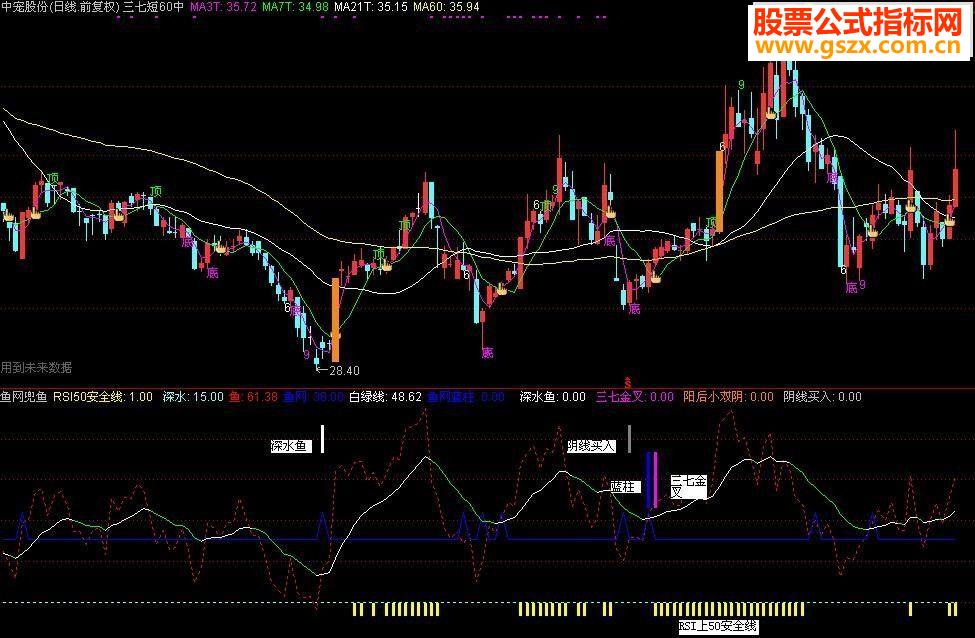This screenshot has height=638, width=975.
Task: Click the magenta 三七金叉 signal column
Action: point(655,480)
